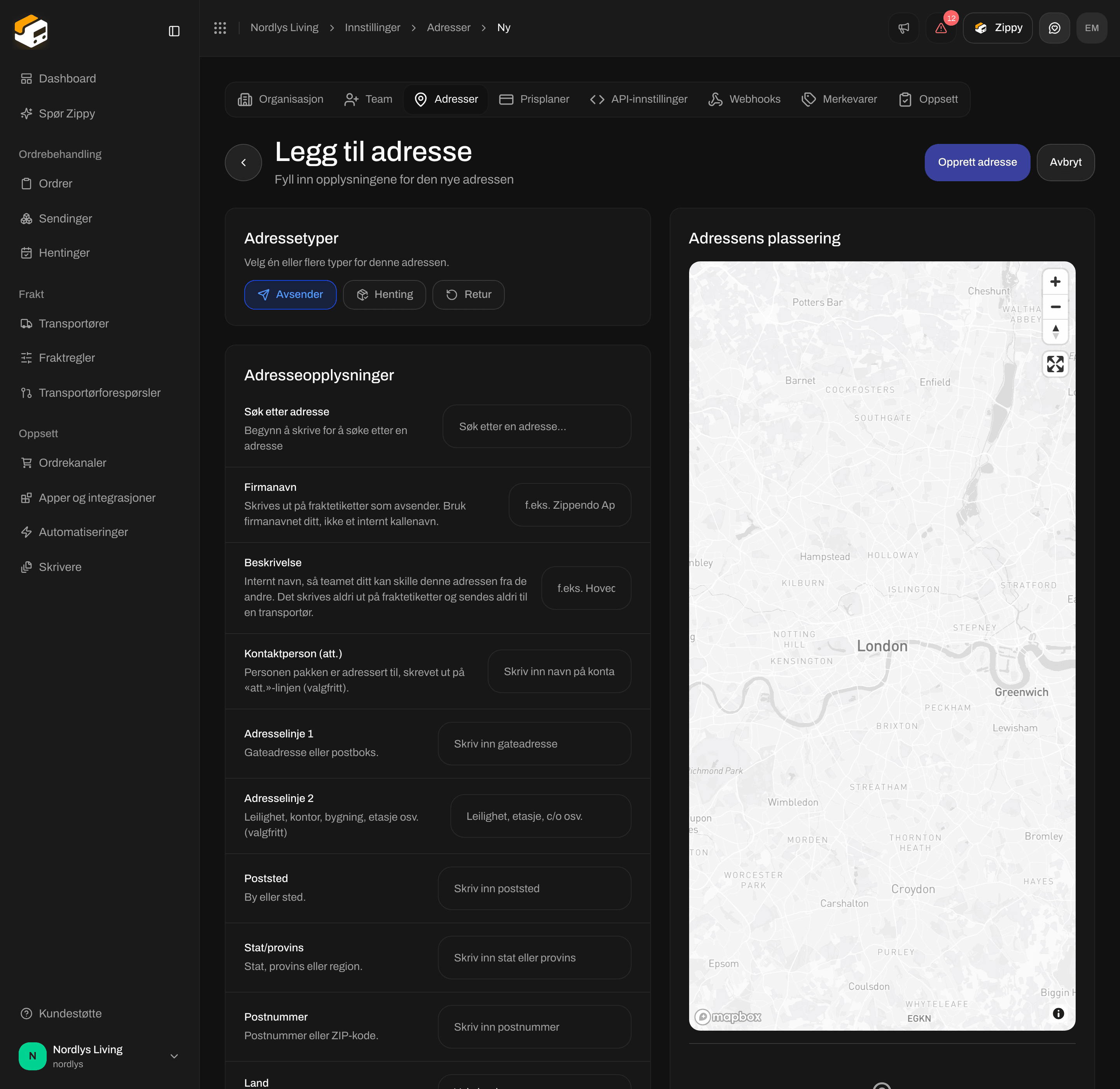The height and width of the screenshot is (1089, 1120).
Task: Zoom out on the map
Action: [1055, 306]
